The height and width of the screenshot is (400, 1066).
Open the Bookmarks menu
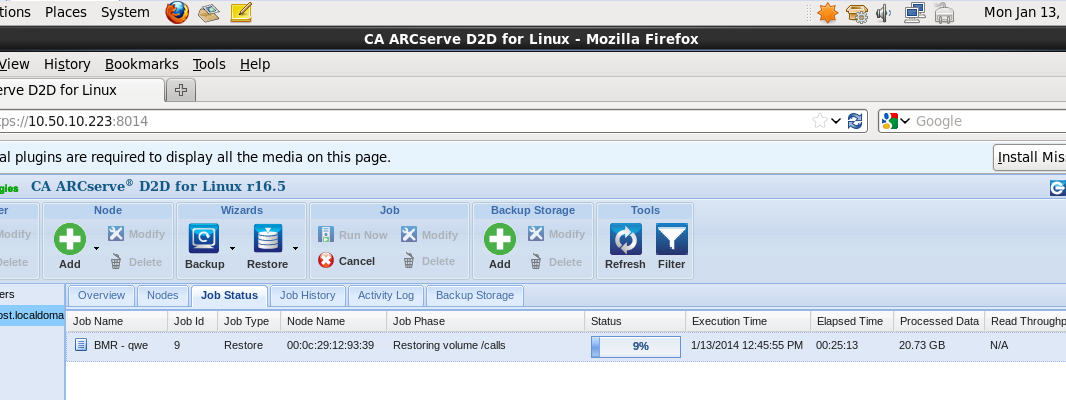tap(141, 64)
